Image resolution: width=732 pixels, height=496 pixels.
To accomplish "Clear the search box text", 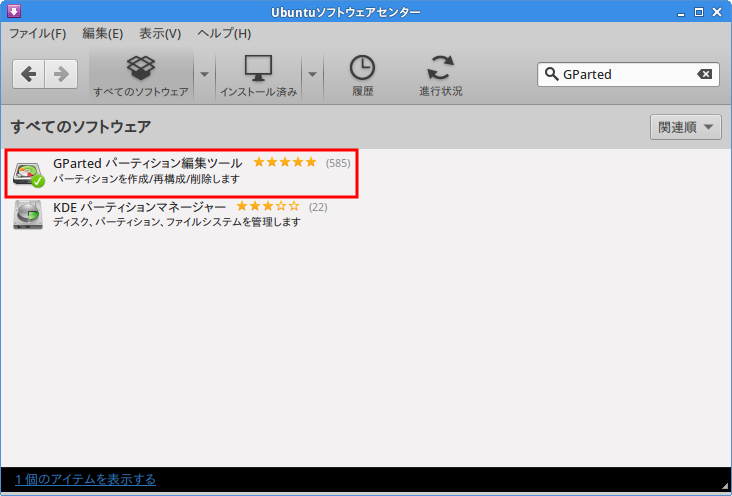I will pos(705,74).
